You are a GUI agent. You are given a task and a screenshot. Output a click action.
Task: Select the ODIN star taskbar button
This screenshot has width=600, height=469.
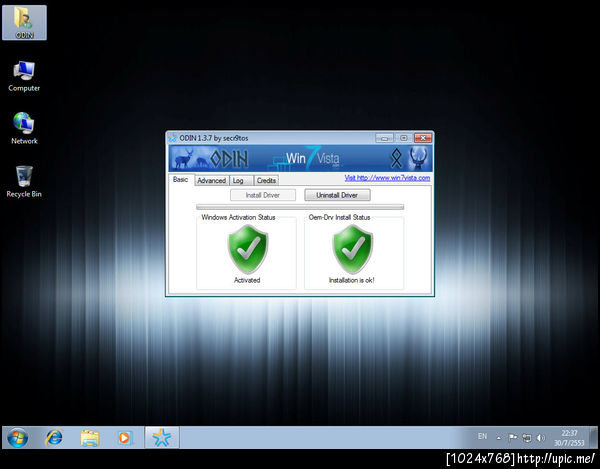tap(162, 438)
